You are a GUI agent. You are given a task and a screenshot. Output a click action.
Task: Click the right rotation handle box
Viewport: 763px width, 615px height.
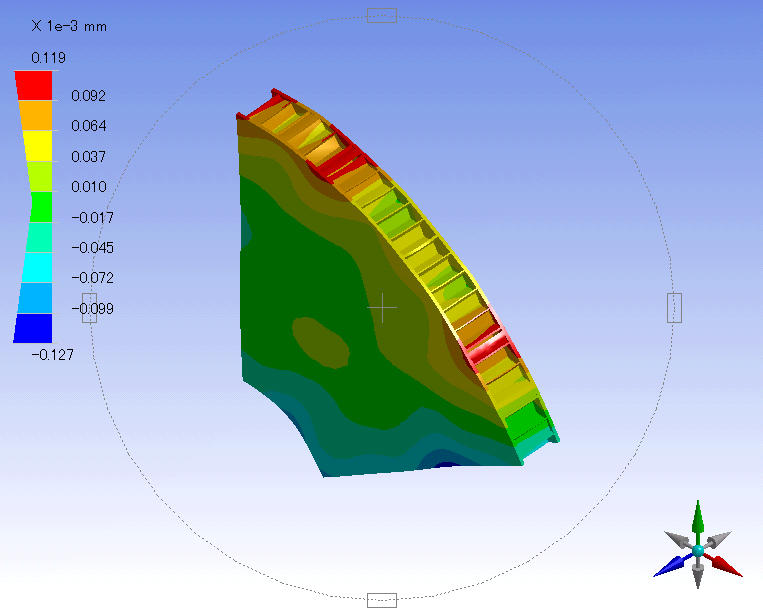pos(674,308)
